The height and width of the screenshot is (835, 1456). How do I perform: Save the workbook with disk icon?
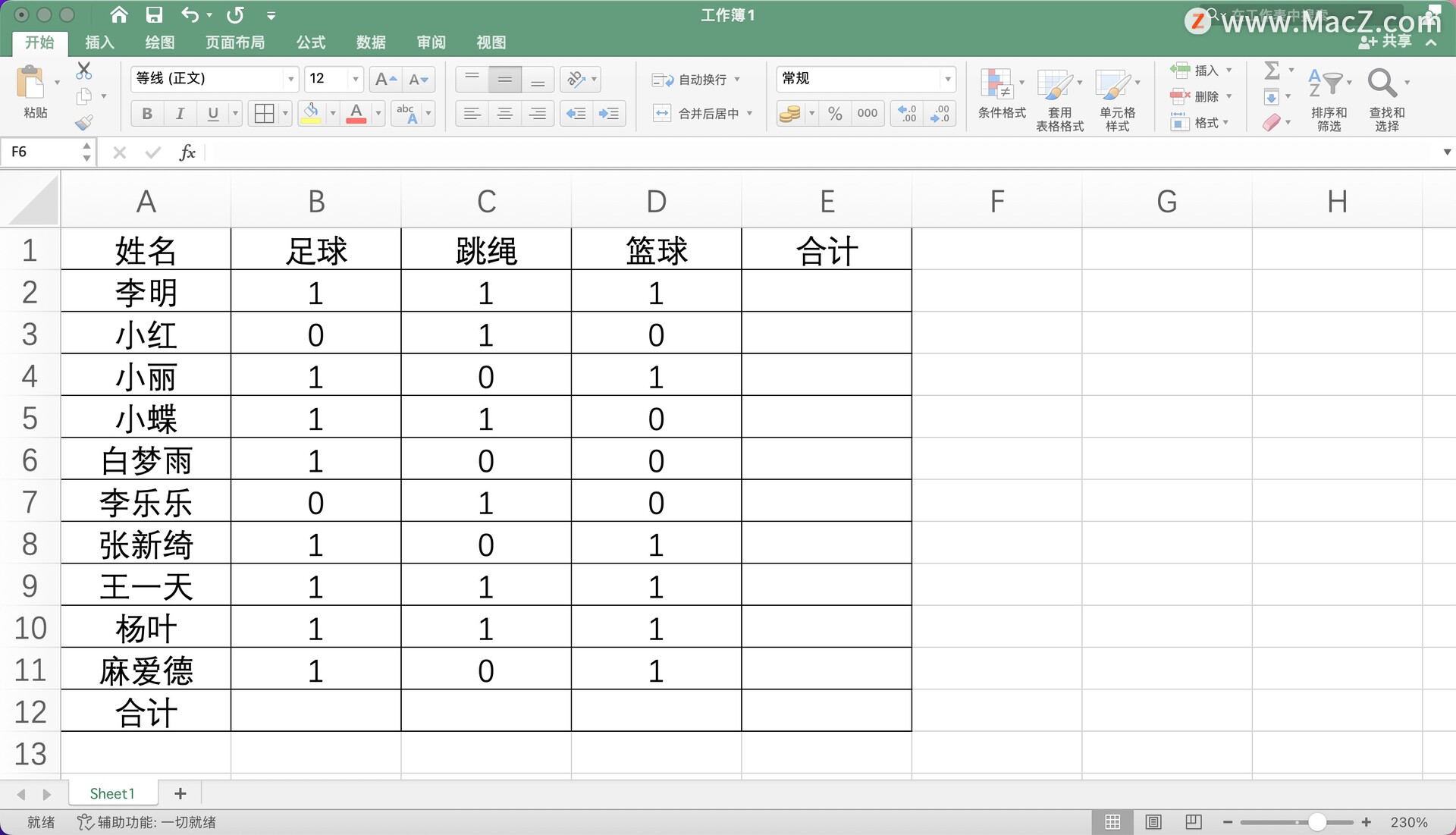tap(155, 14)
